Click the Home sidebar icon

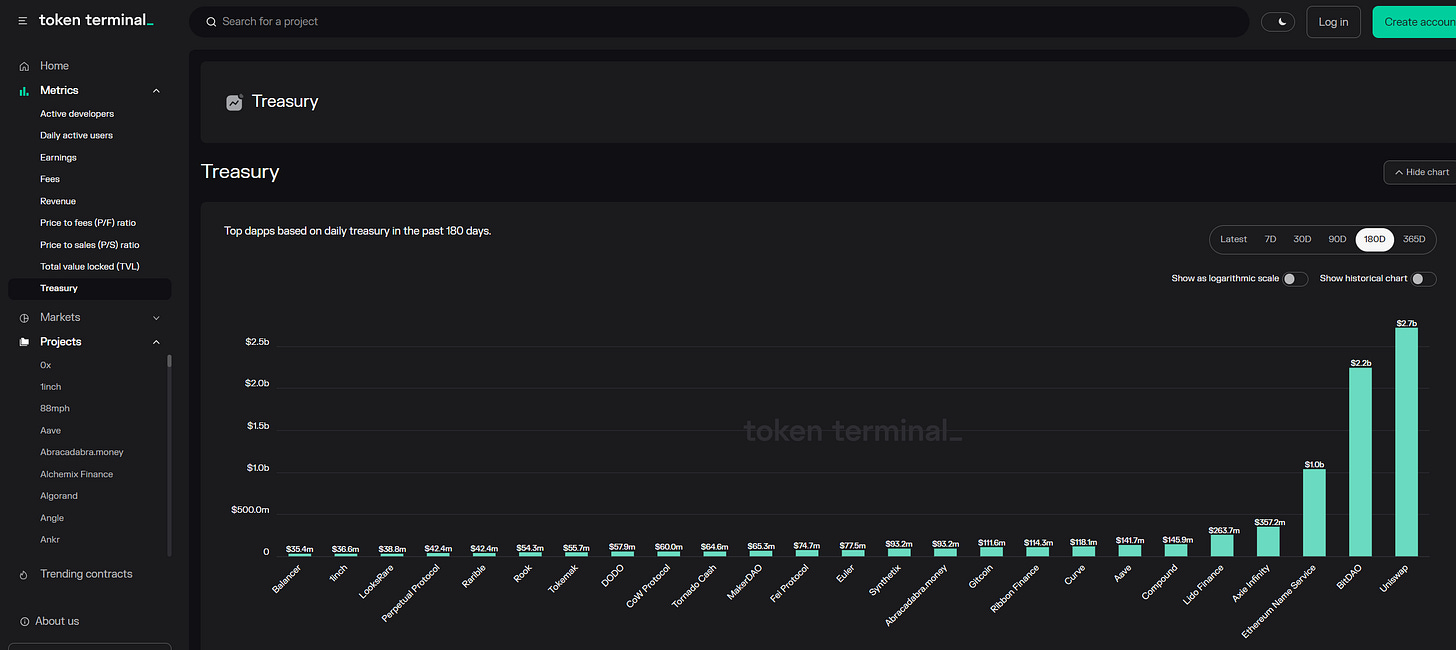pos(24,66)
